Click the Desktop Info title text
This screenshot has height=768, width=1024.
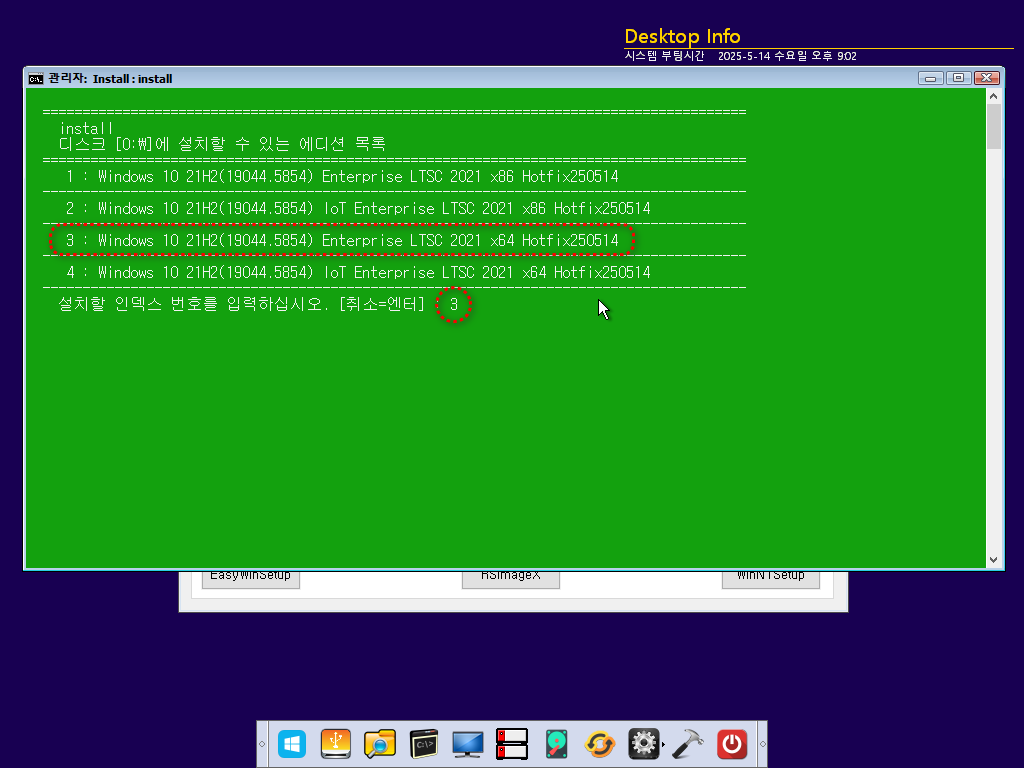(682, 36)
